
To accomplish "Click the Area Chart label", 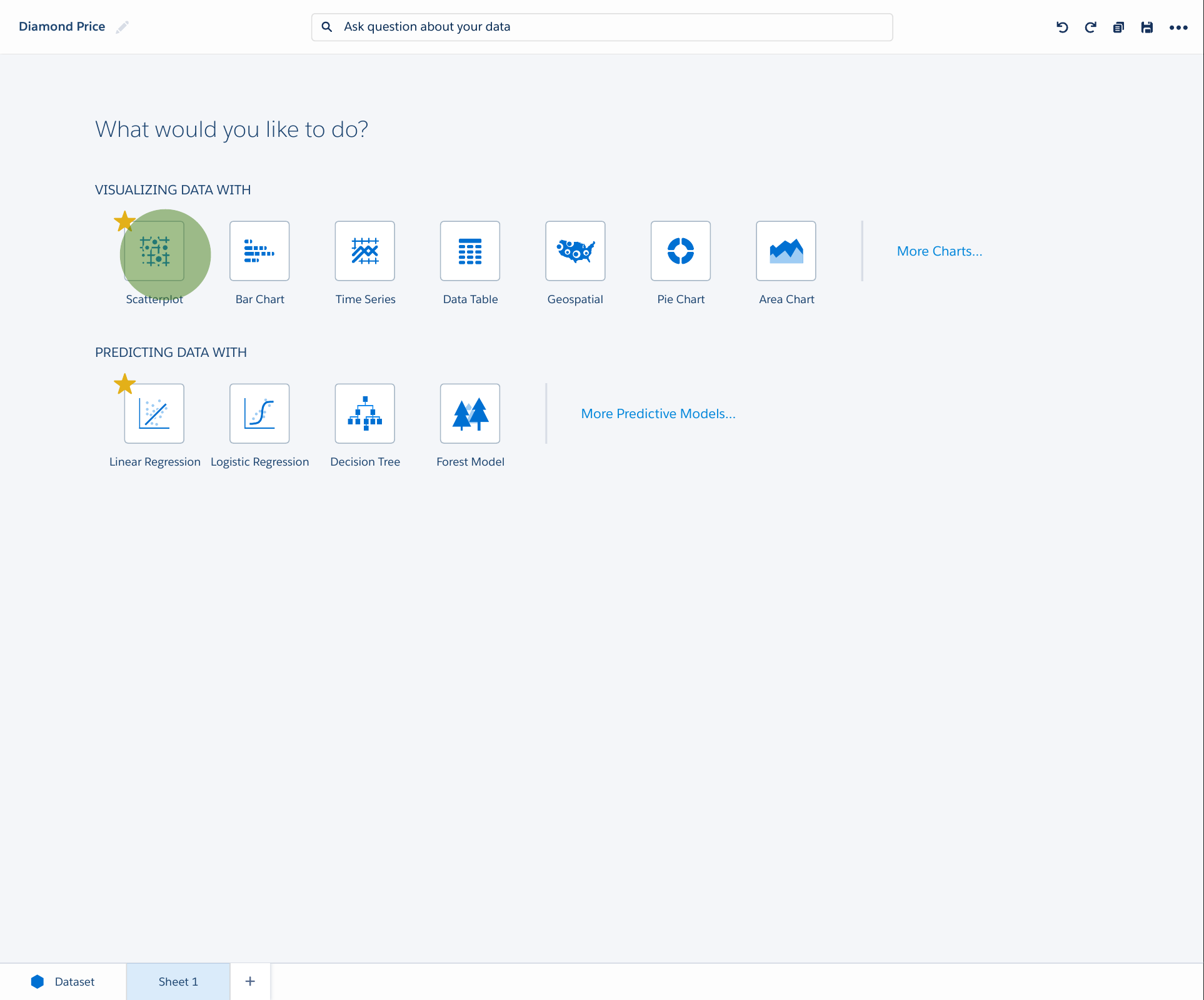I will [786, 299].
